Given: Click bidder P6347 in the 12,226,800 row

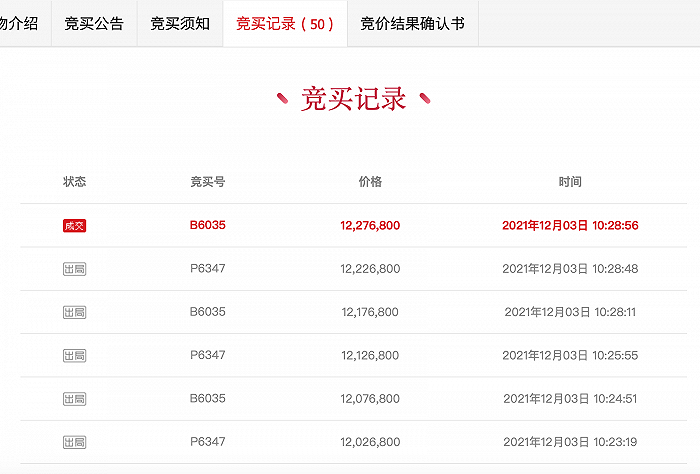Looking at the screenshot, I should click(x=208, y=269).
